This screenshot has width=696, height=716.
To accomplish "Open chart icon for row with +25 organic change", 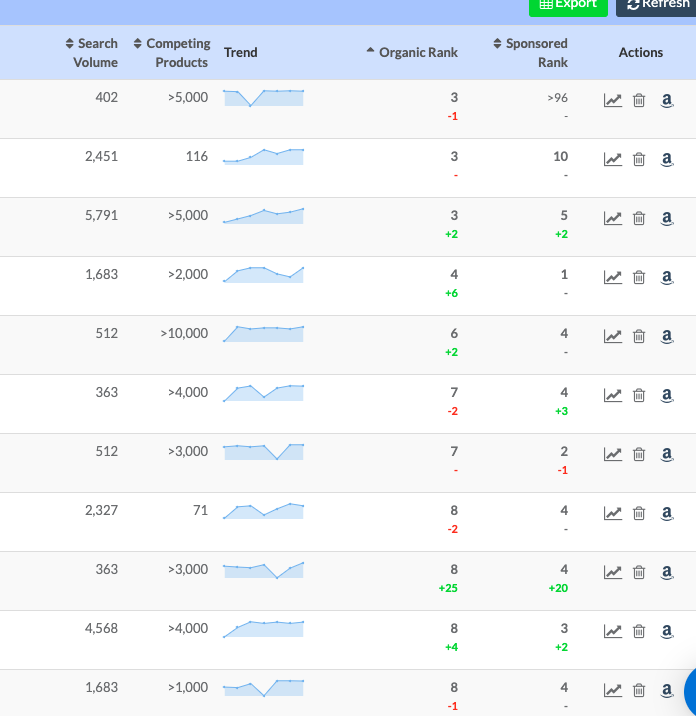I will (x=612, y=572).
